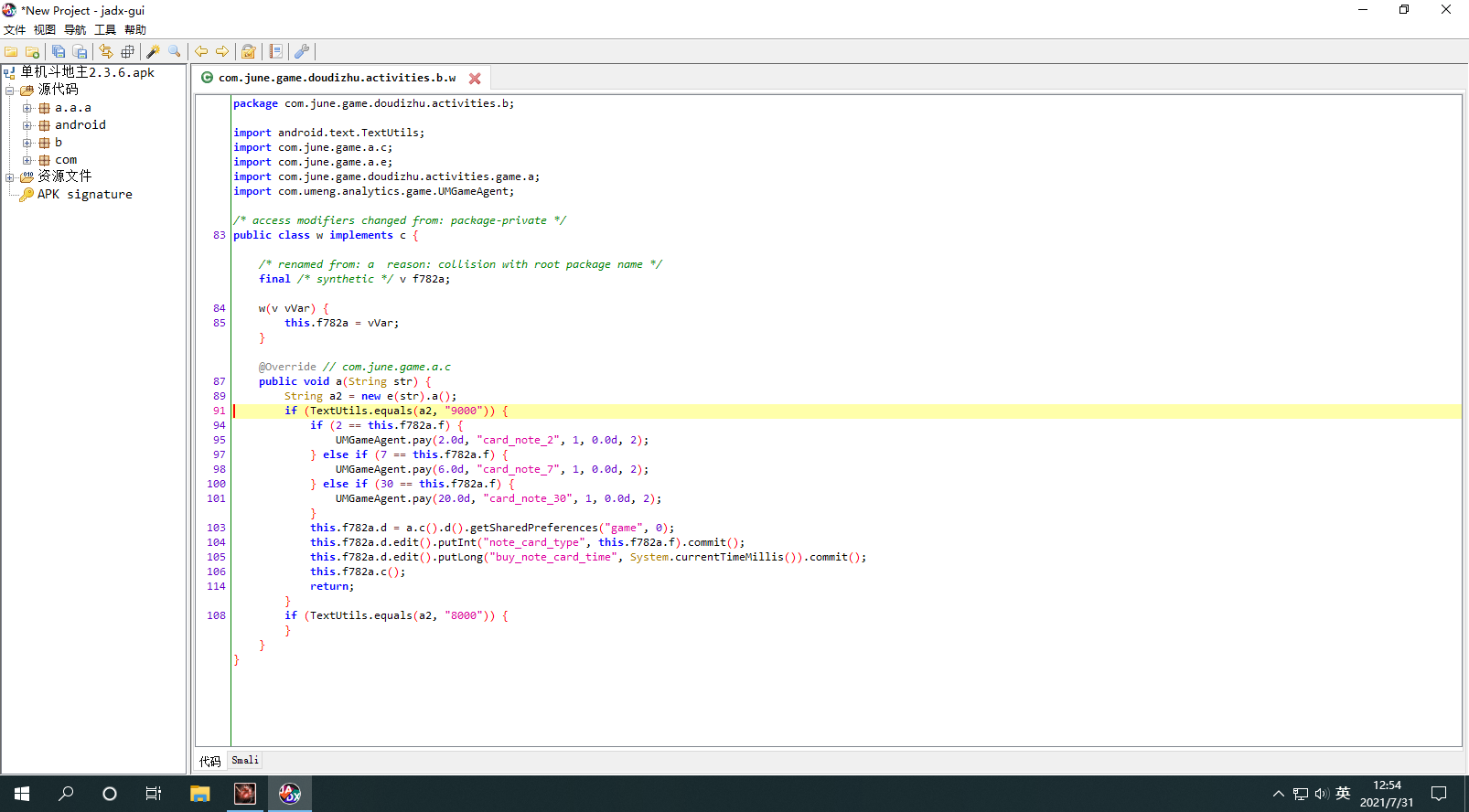Select the b package in tree
This screenshot has width=1469, height=812.
tap(59, 143)
